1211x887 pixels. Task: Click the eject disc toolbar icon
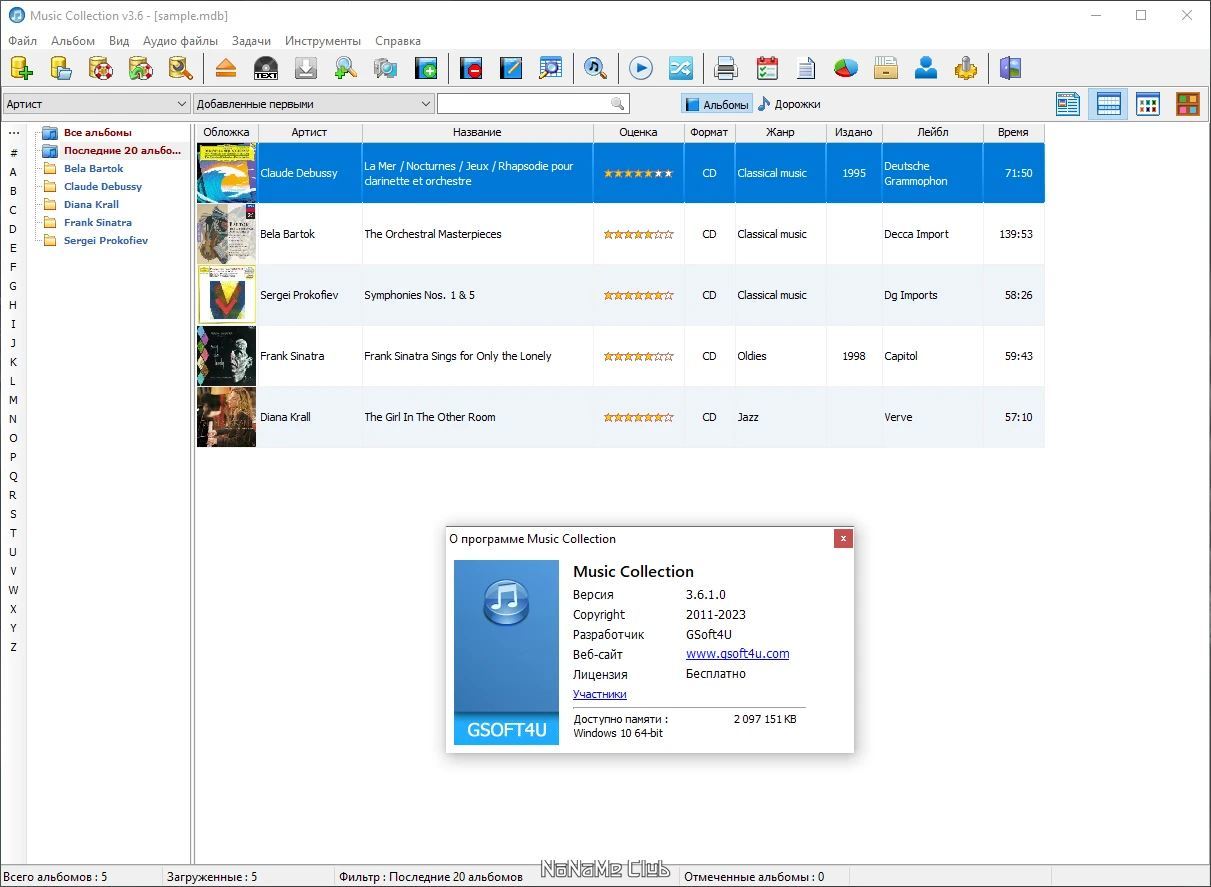226,68
